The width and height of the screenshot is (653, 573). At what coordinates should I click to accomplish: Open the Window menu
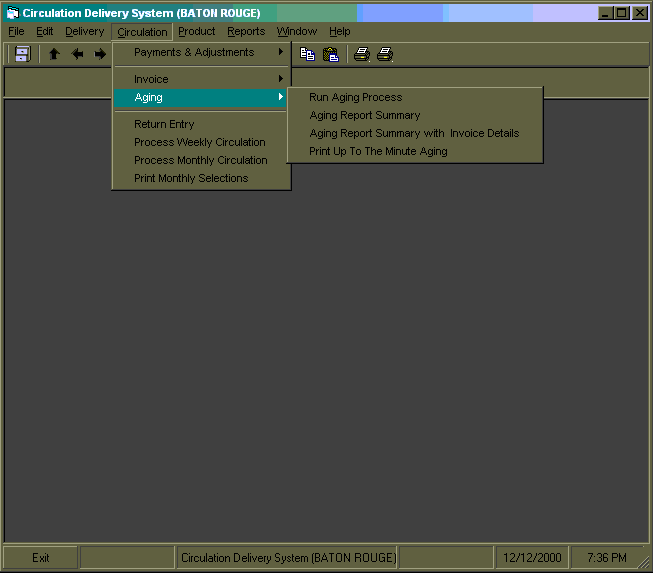(297, 32)
